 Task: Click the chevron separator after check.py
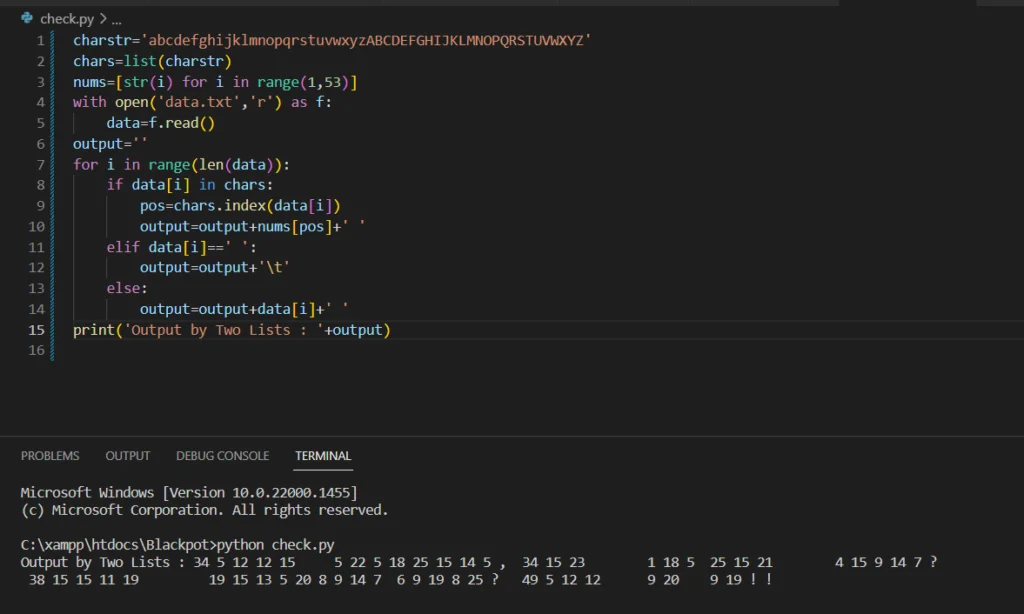103,19
